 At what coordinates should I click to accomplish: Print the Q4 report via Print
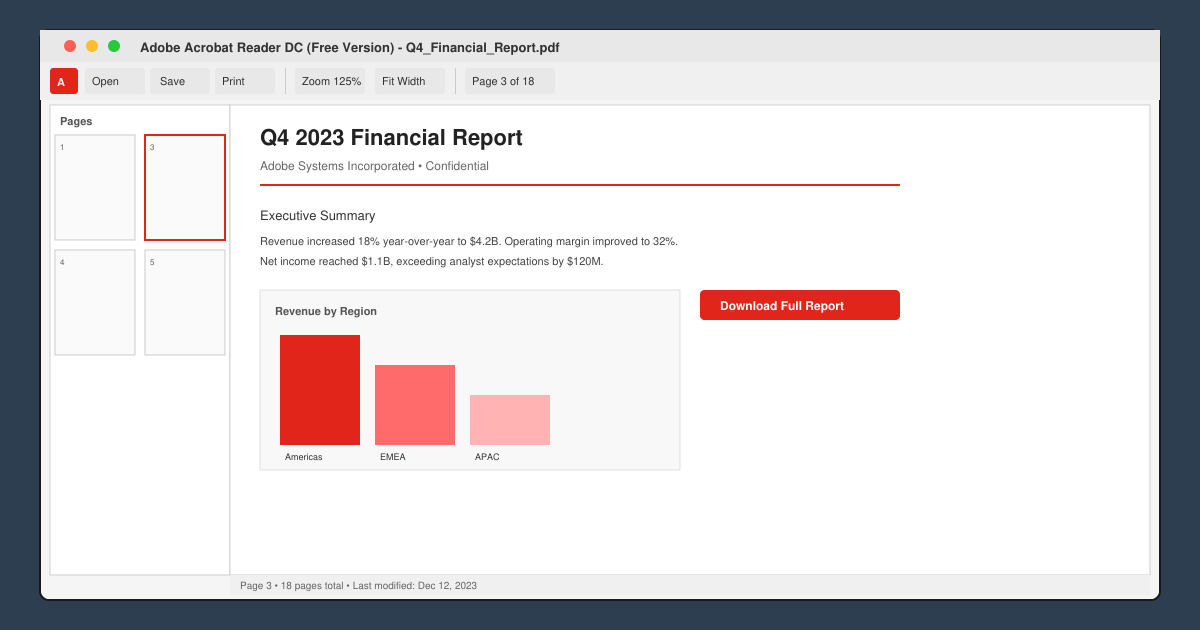[245, 81]
